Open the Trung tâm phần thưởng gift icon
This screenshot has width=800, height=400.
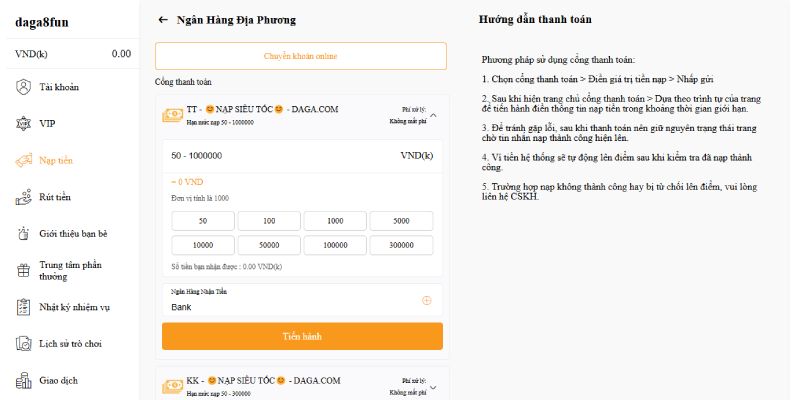23,270
